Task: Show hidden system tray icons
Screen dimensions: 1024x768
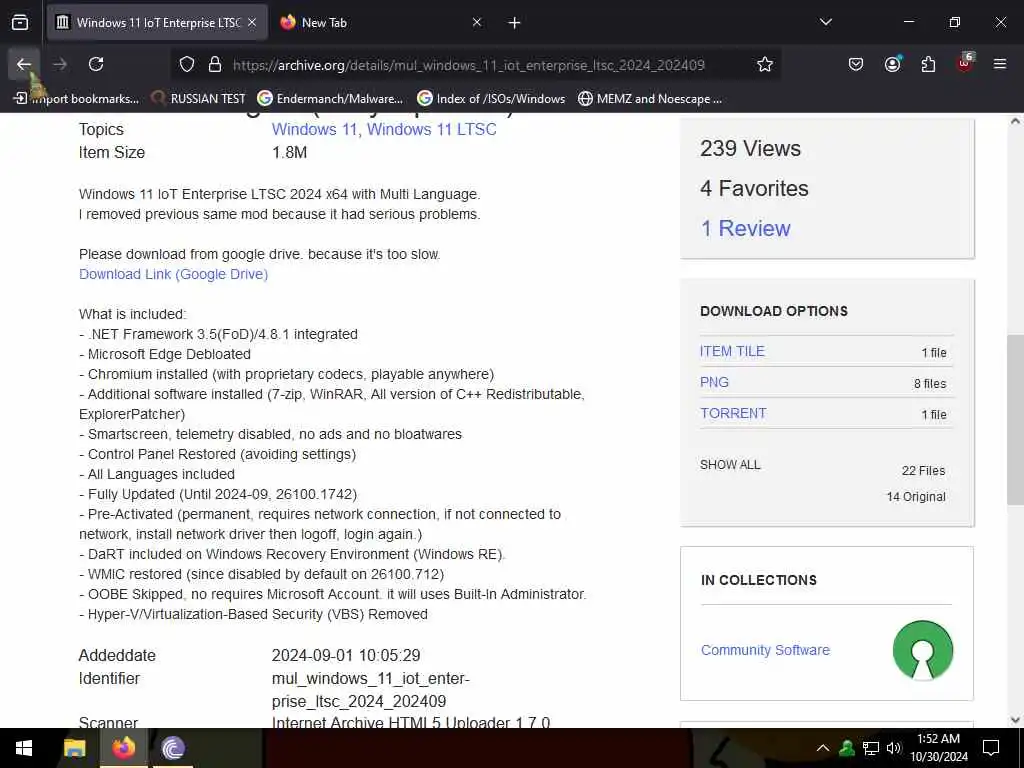Action: tap(823, 748)
